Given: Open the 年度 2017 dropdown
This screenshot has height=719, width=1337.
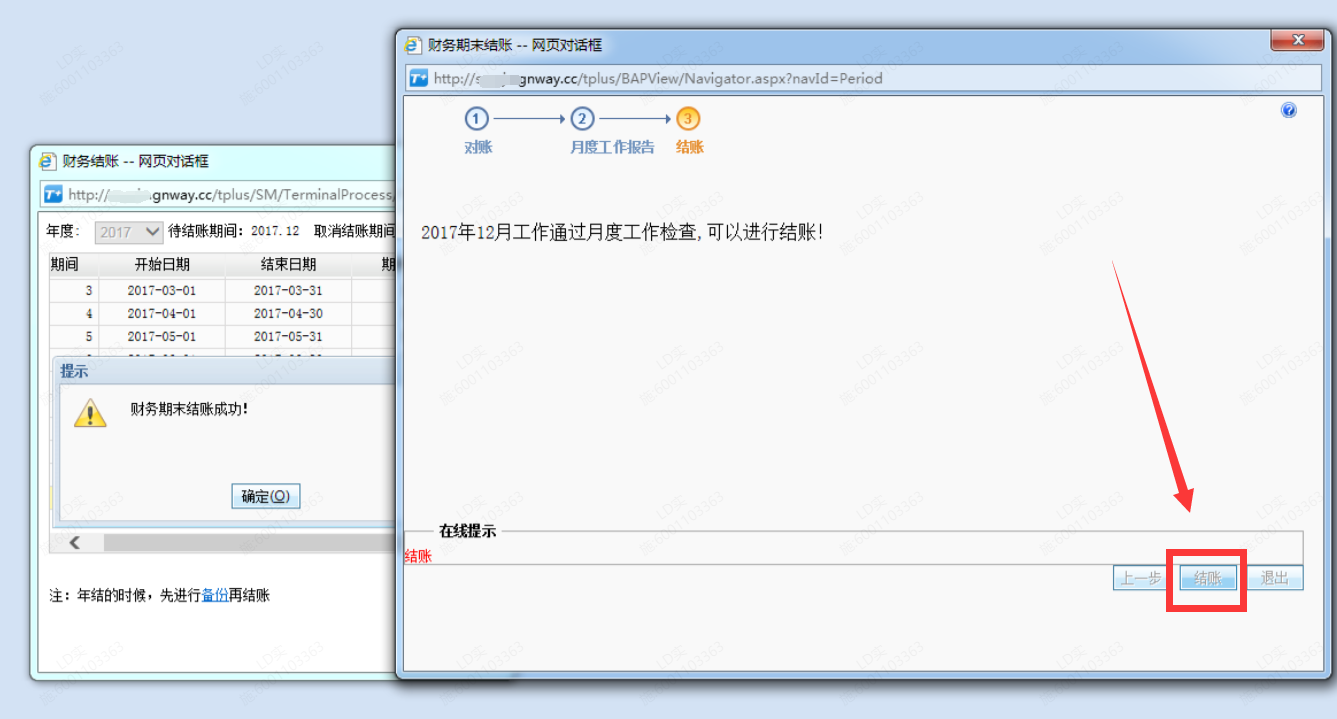Looking at the screenshot, I should (129, 231).
